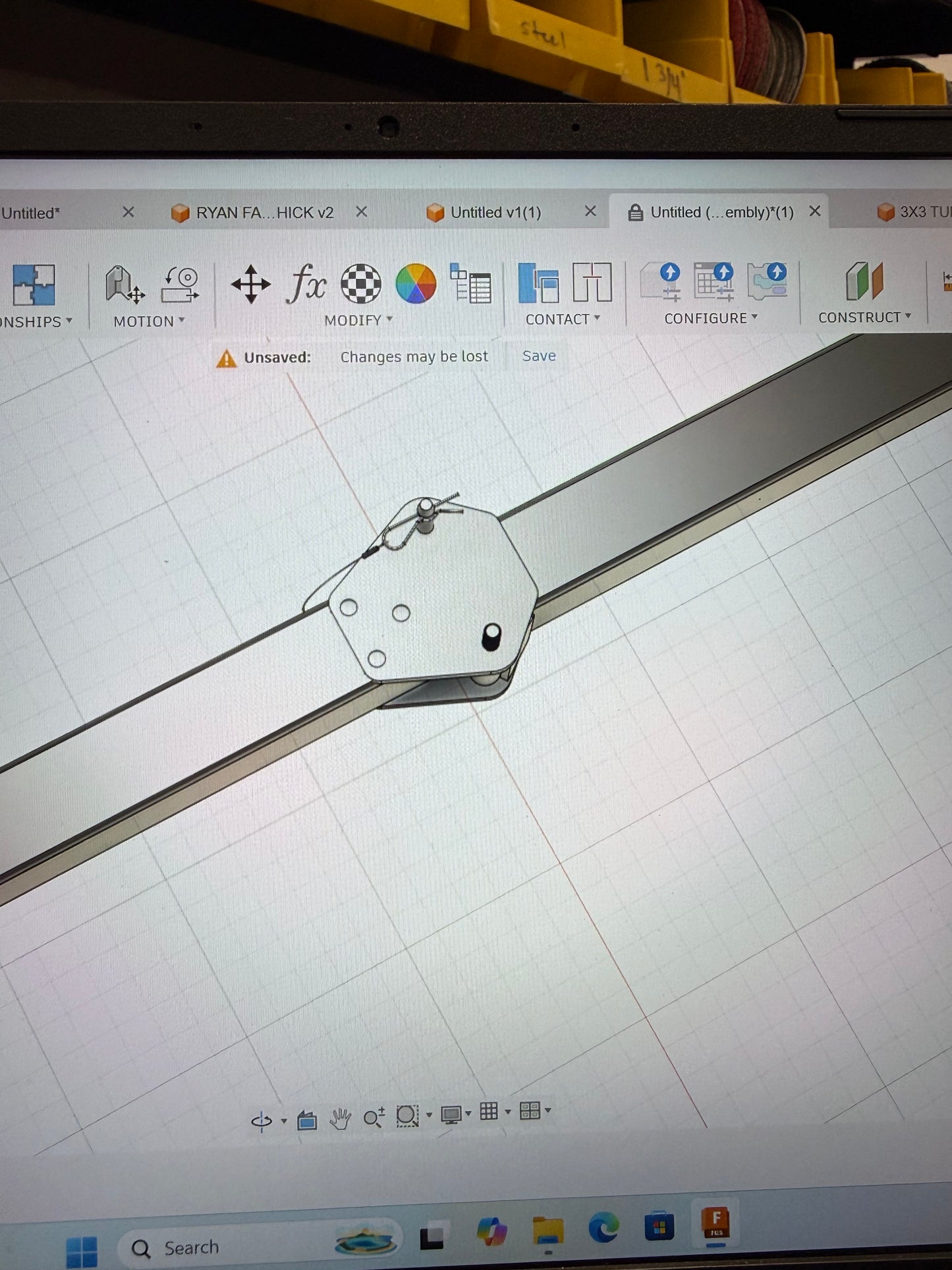Activate the Zoom magnifier tool
Viewport: 952px width, 1270px height.
pos(374,1117)
